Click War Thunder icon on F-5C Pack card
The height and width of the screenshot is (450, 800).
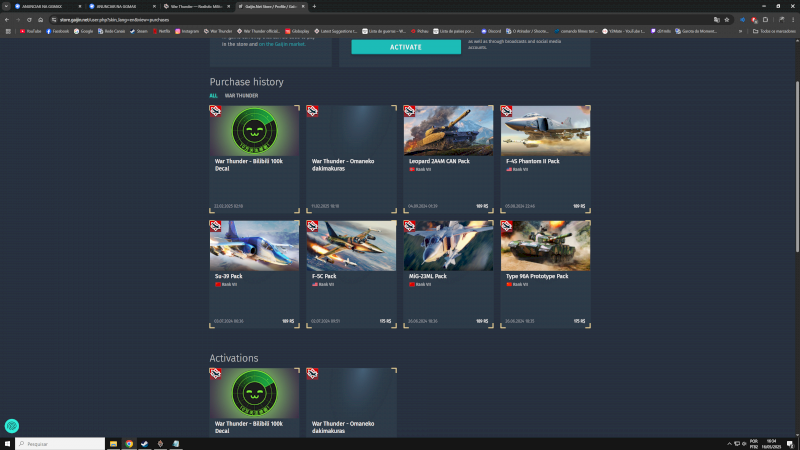pos(312,227)
